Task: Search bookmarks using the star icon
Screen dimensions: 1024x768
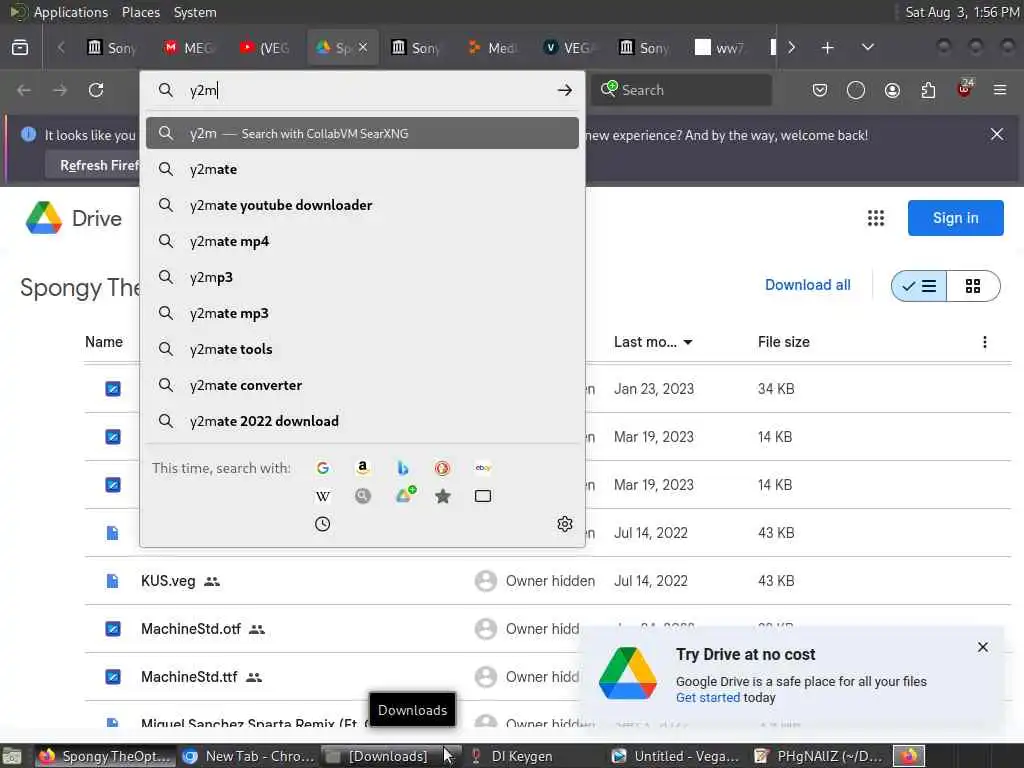Action: pyautogui.click(x=443, y=496)
